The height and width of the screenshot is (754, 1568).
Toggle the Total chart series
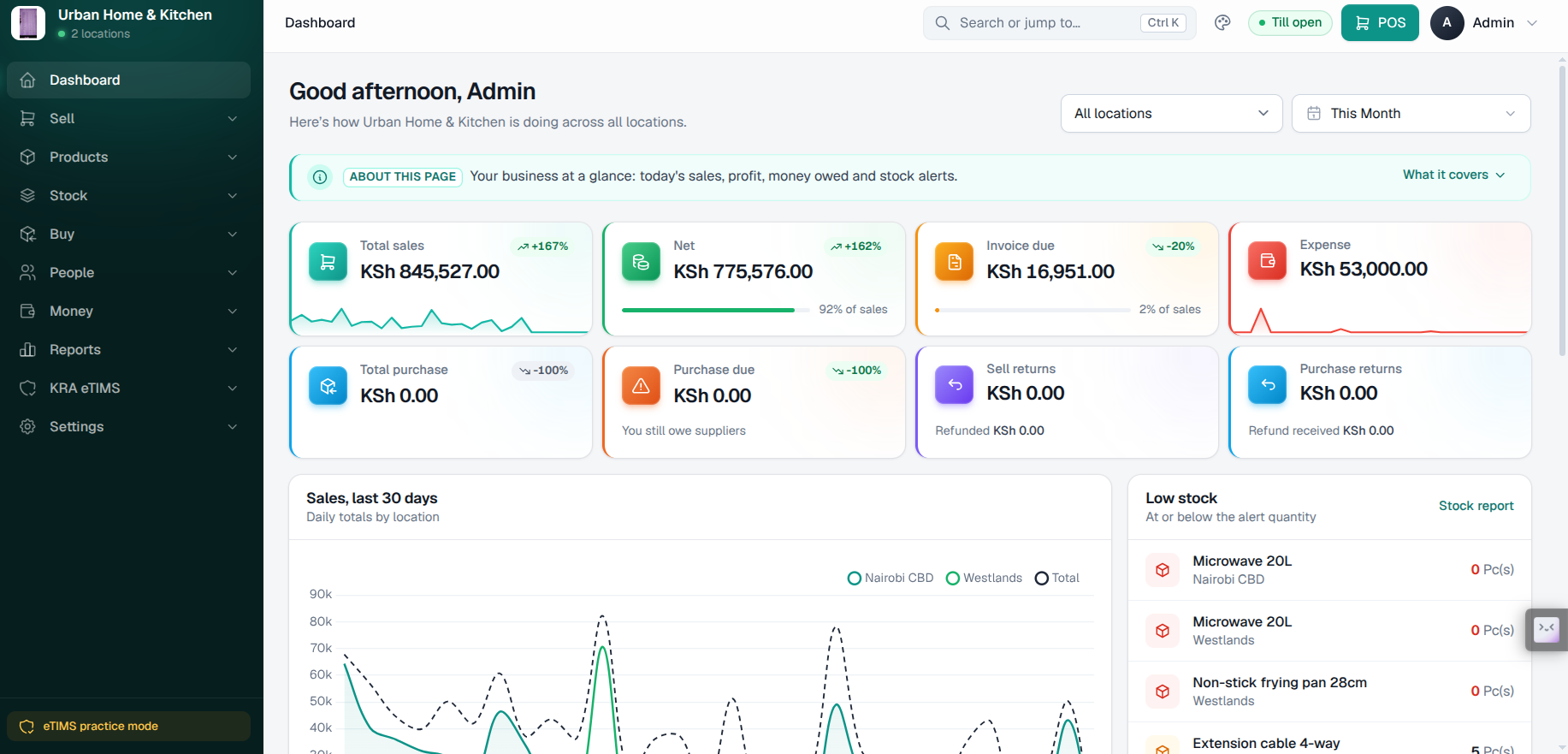1057,579
